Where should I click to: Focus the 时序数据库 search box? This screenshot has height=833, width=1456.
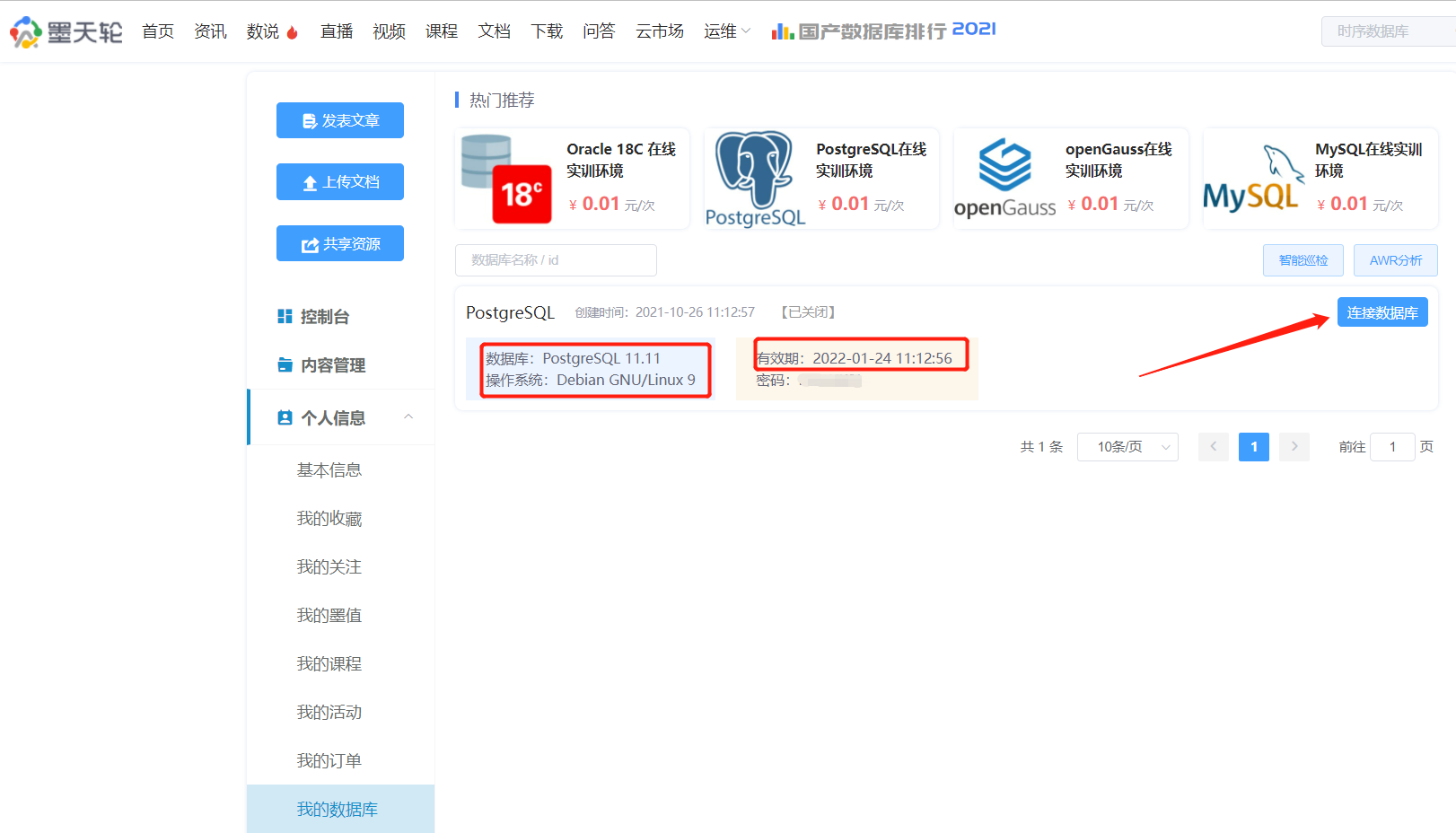1388,31
